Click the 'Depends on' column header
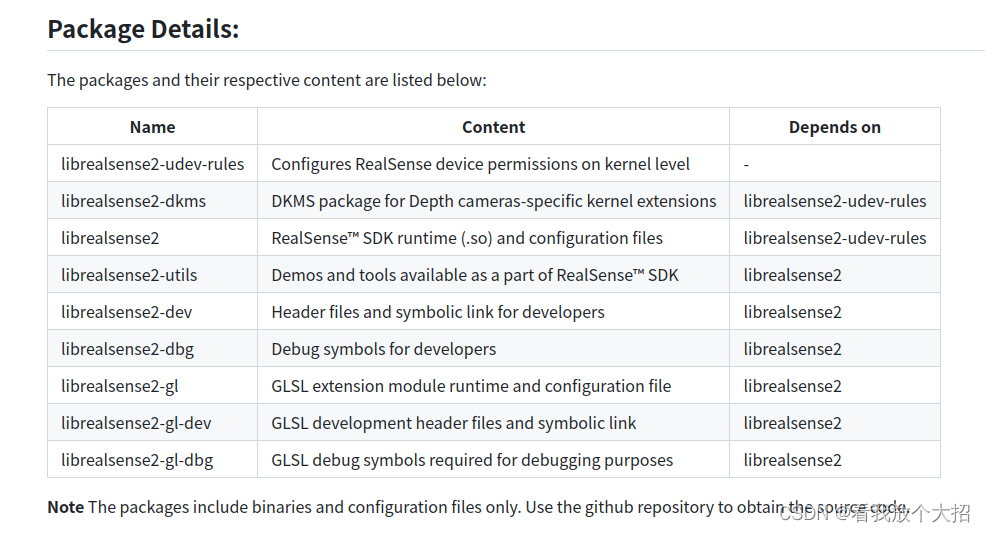985x533 pixels. coord(835,127)
